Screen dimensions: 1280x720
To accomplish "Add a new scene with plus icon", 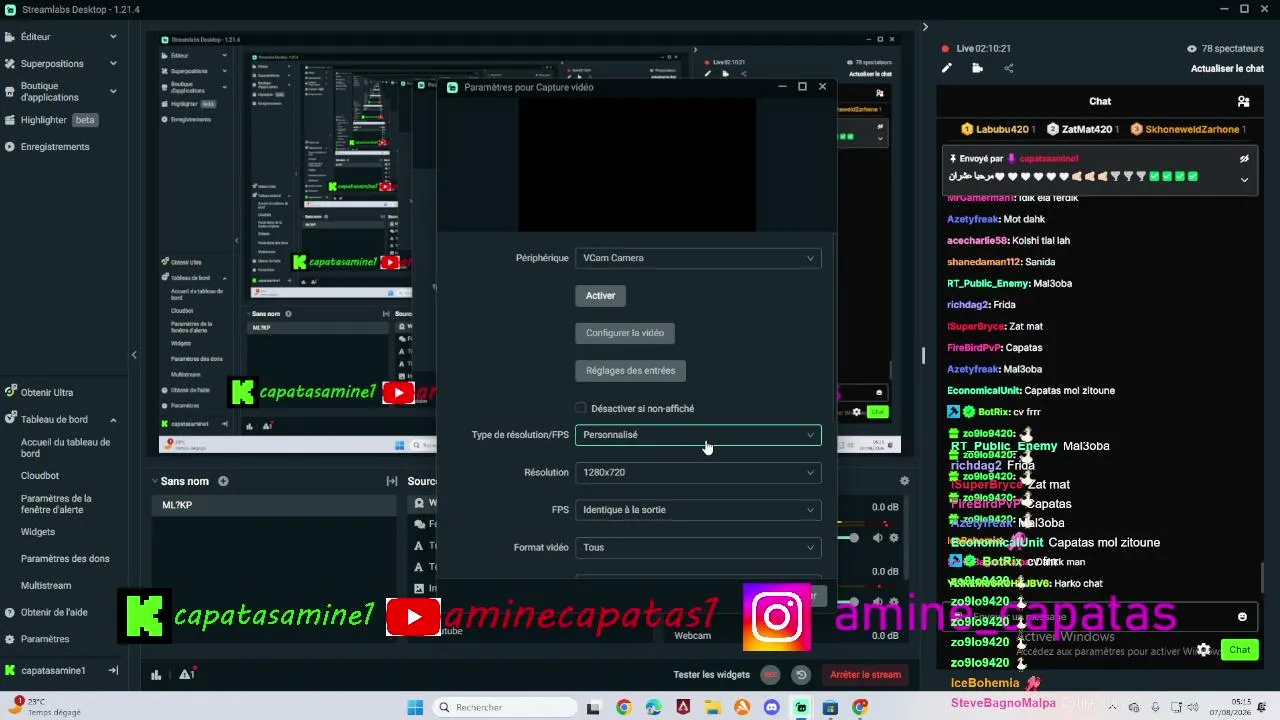I will [x=223, y=481].
